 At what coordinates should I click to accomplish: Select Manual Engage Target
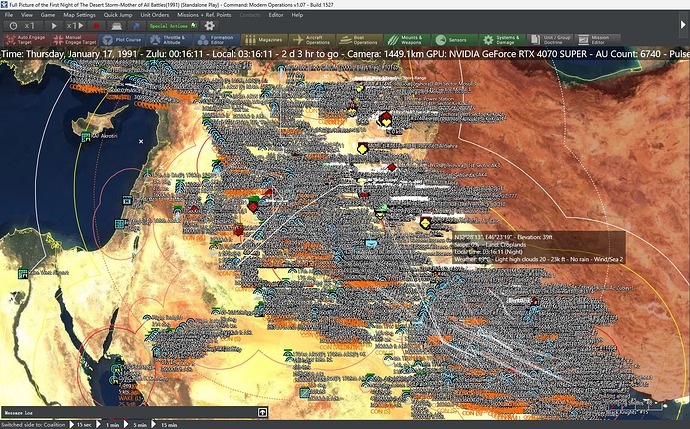tap(74, 40)
